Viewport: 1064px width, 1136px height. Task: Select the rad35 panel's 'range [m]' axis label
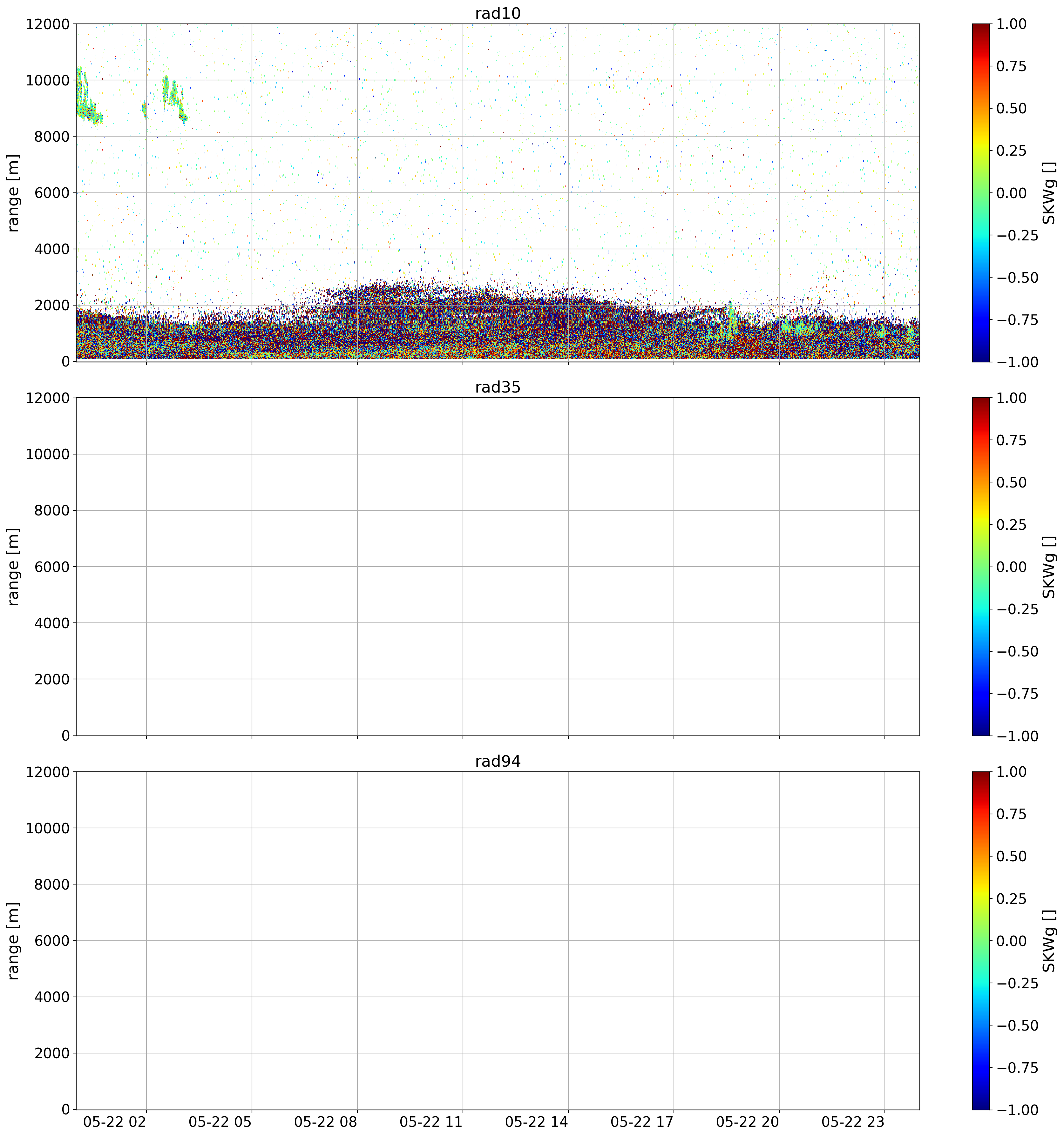(13, 566)
